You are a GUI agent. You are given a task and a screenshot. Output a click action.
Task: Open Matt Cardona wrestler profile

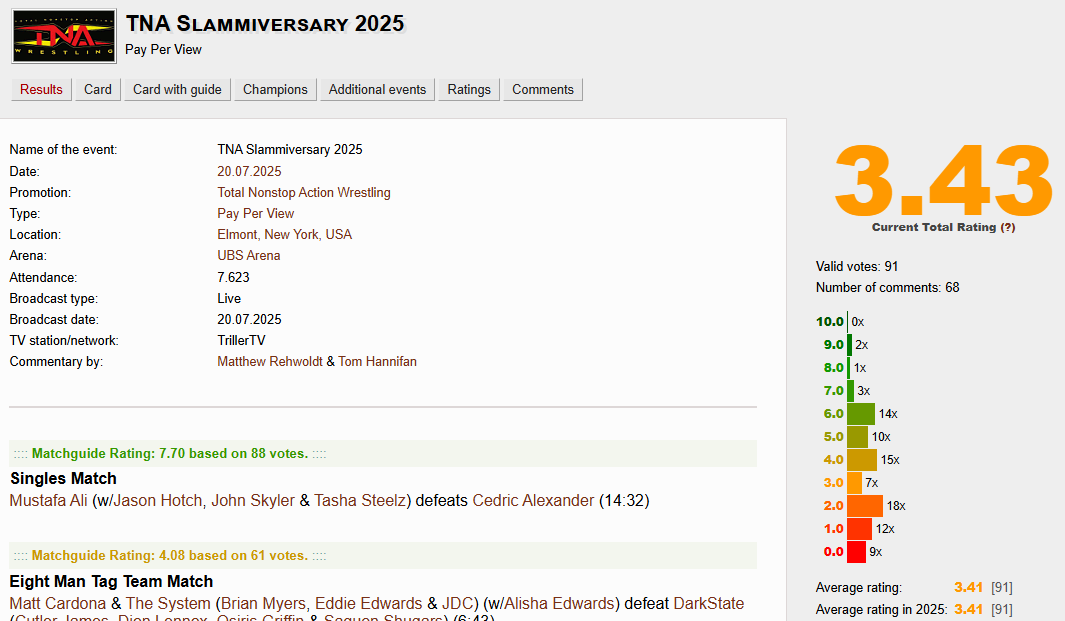pos(58,603)
